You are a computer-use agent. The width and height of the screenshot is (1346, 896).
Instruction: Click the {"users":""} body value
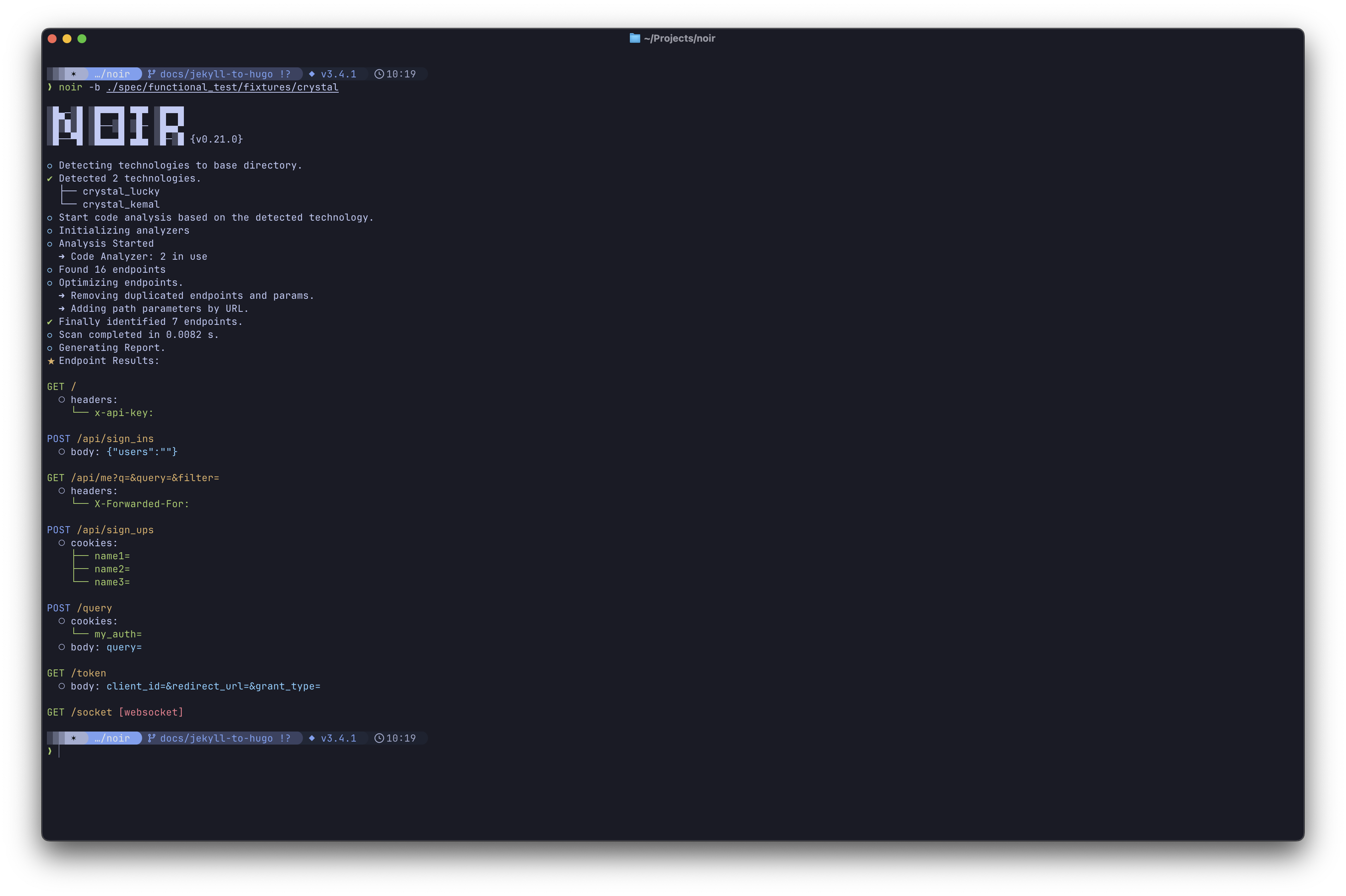(142, 452)
